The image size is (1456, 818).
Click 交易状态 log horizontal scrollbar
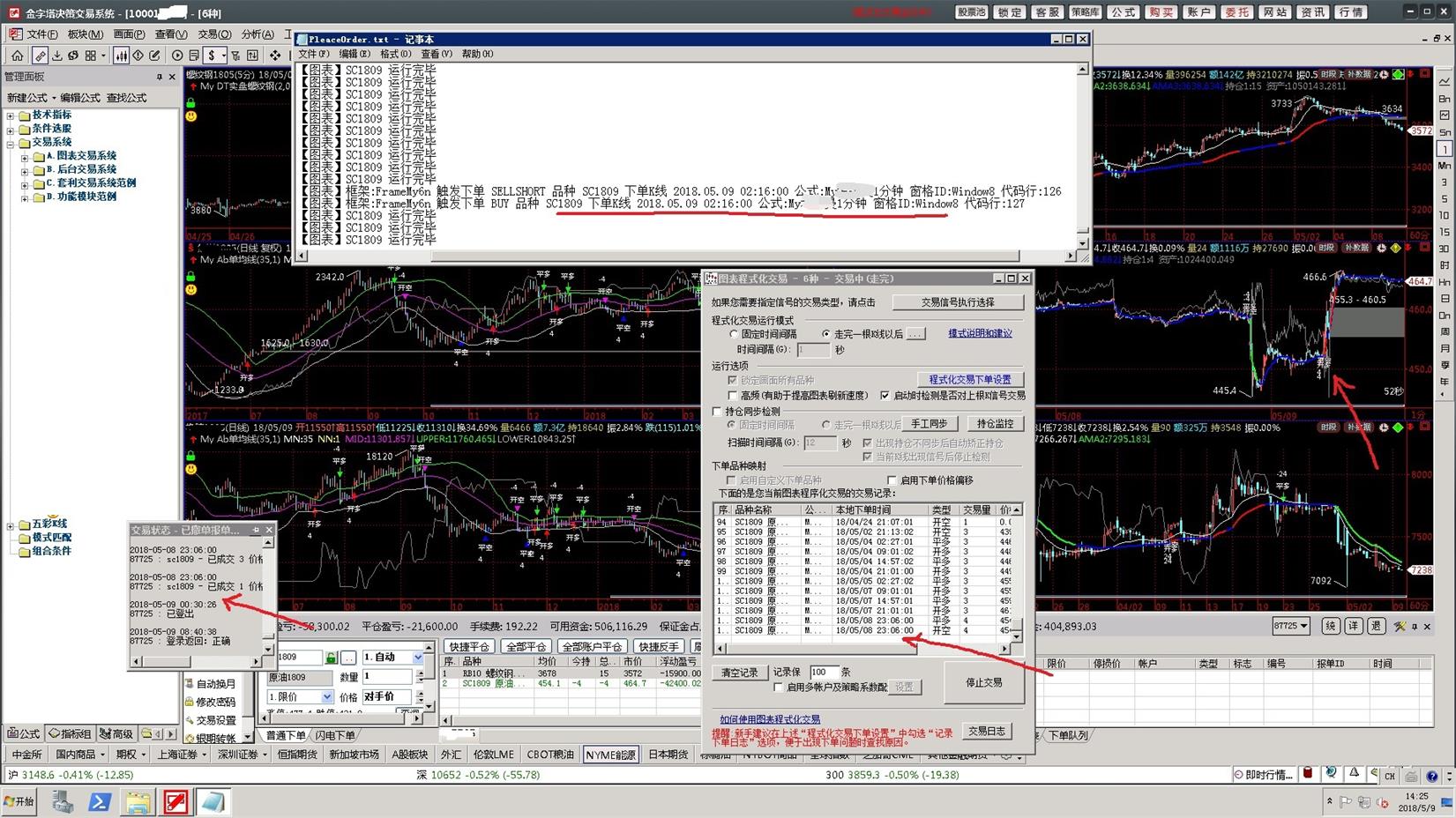(x=195, y=661)
